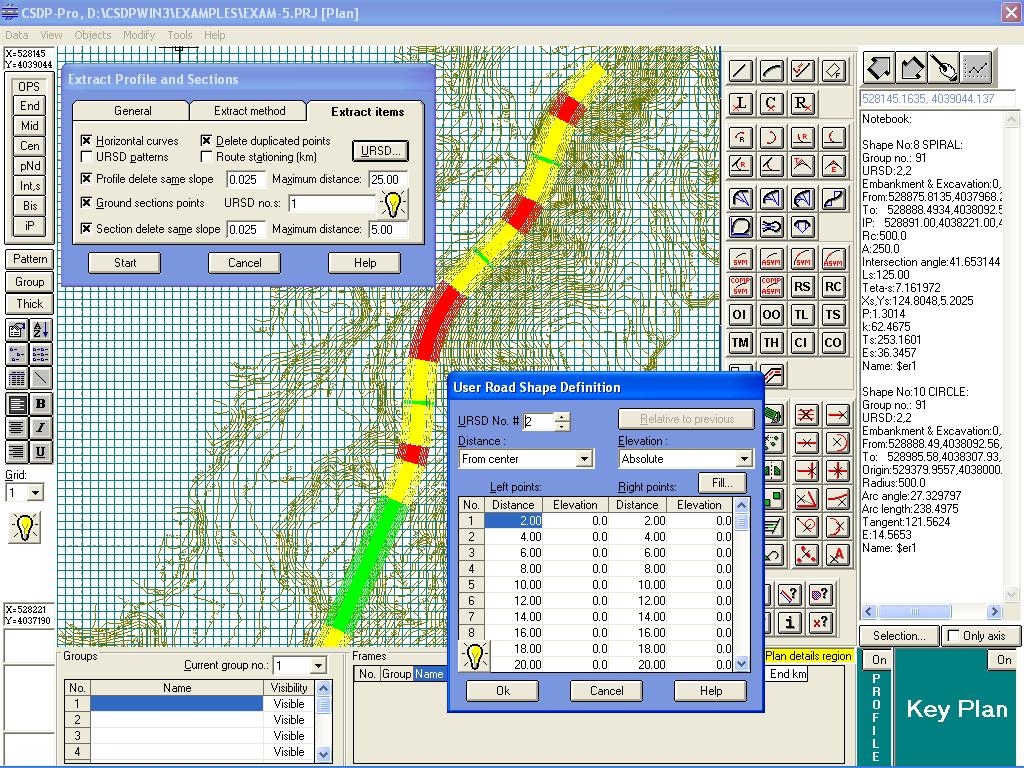The image size is (1024, 768).
Task: Open the Tools menu
Action: click(180, 35)
